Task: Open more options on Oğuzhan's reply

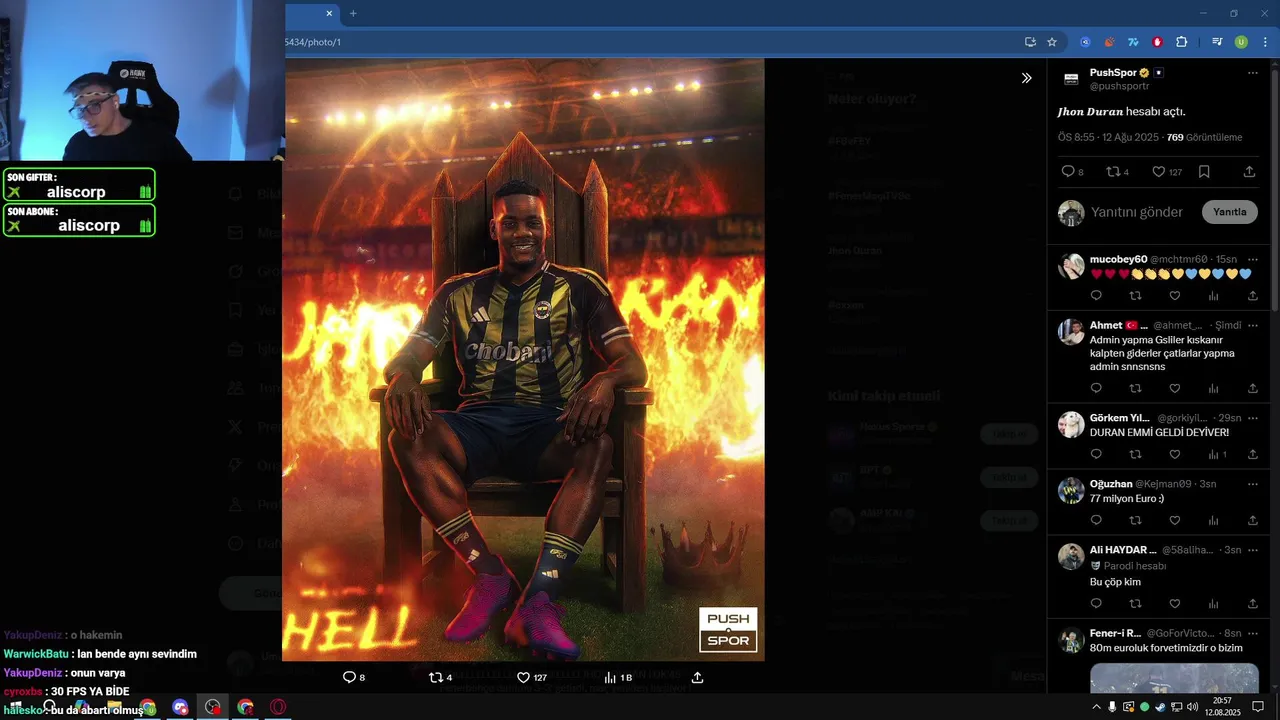Action: [1253, 483]
